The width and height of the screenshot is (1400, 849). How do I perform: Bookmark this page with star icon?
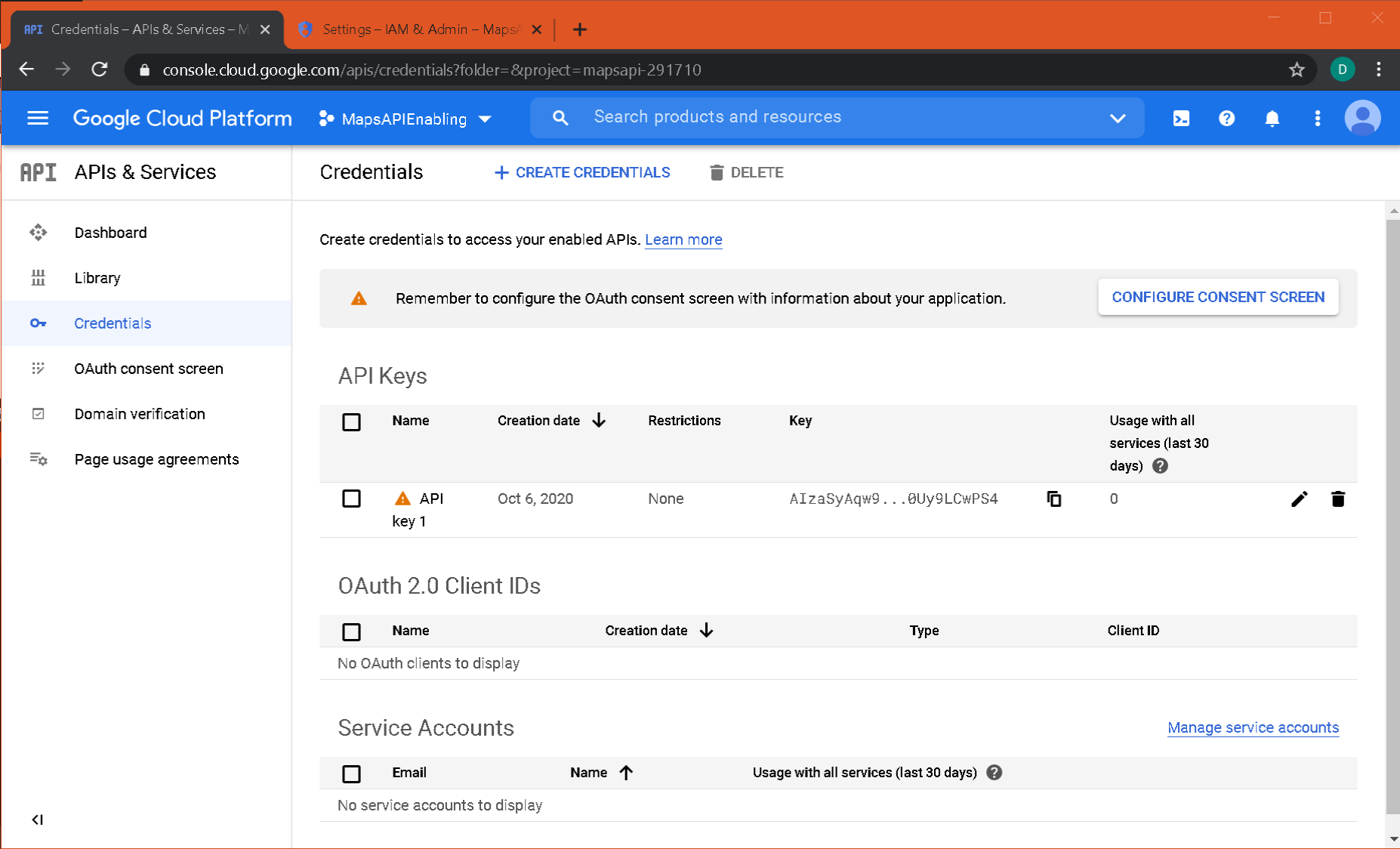click(x=1297, y=70)
